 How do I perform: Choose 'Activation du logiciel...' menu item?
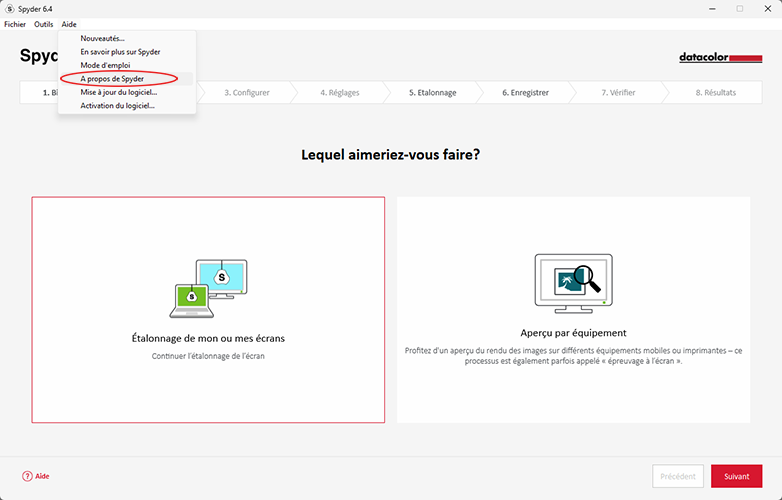tap(117, 105)
